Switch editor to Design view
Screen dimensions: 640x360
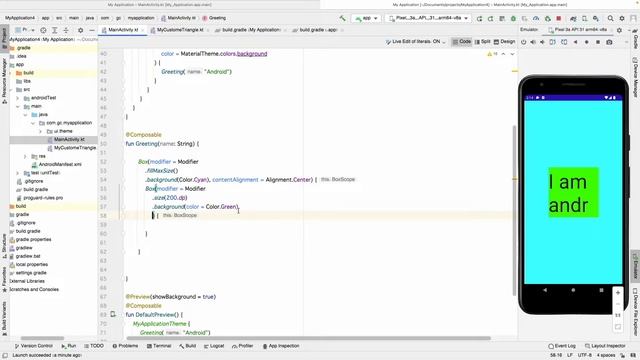(504, 42)
